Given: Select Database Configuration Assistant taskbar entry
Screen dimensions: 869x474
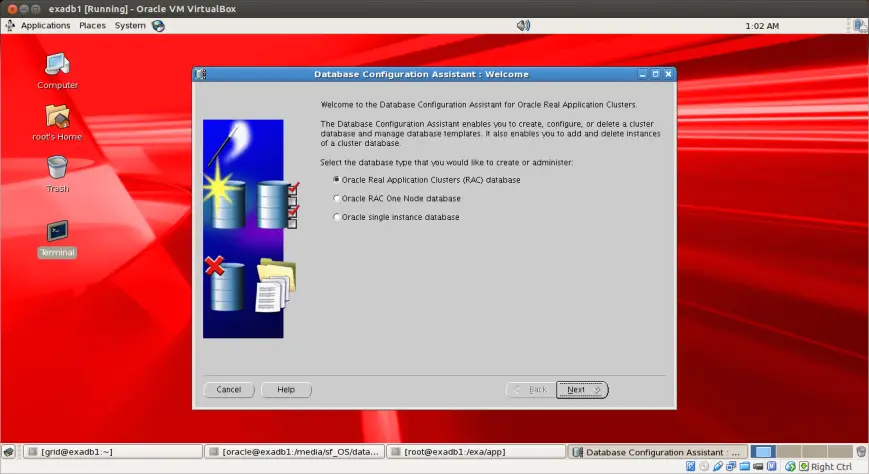Looking at the screenshot, I should tap(657, 452).
